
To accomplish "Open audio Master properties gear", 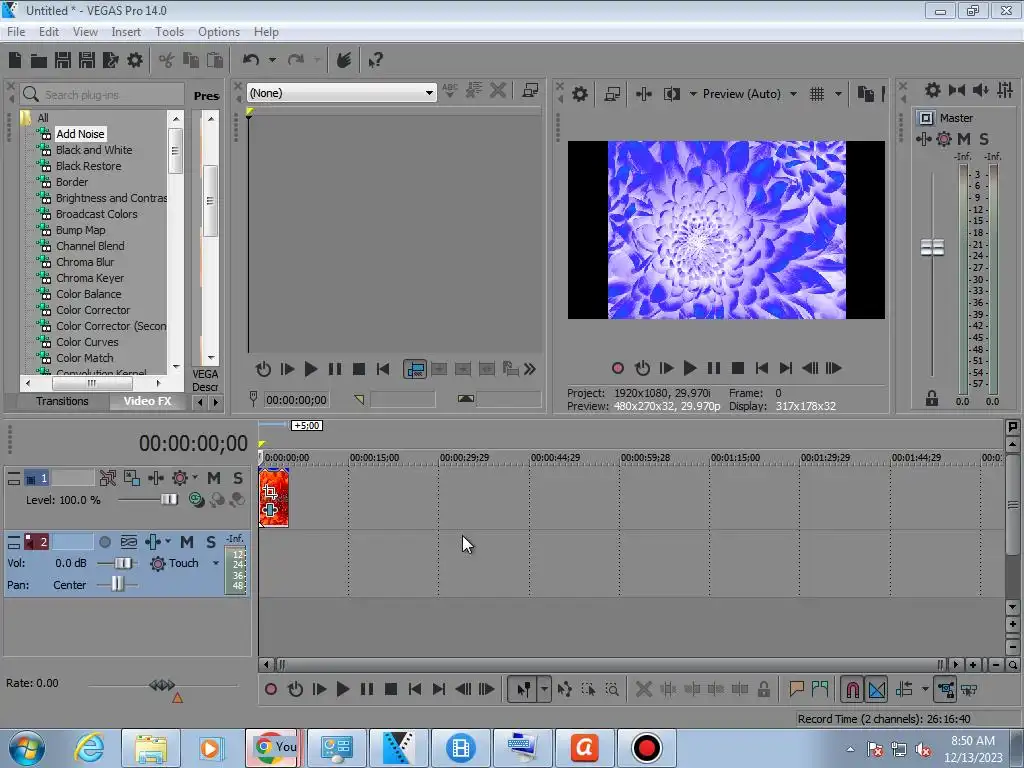I will point(933,90).
